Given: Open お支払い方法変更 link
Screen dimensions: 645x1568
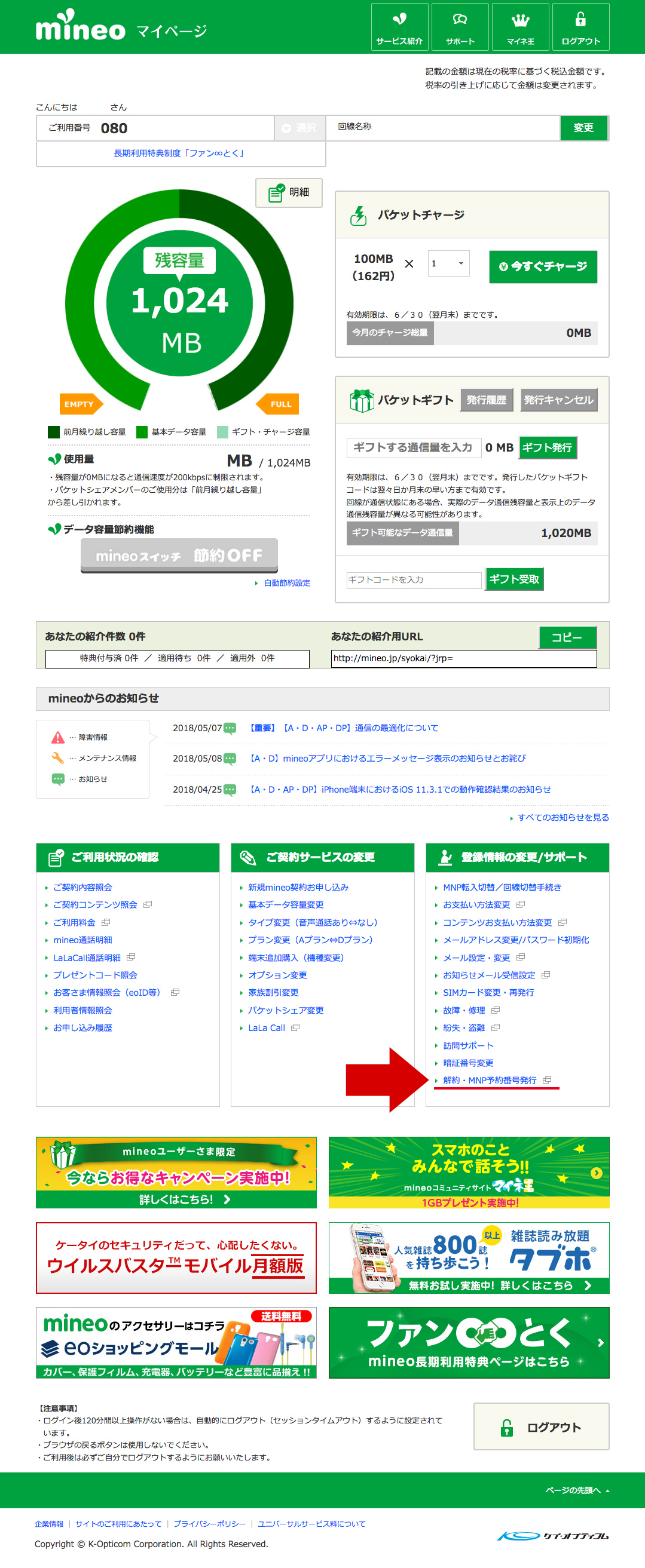Looking at the screenshot, I should coord(476,905).
